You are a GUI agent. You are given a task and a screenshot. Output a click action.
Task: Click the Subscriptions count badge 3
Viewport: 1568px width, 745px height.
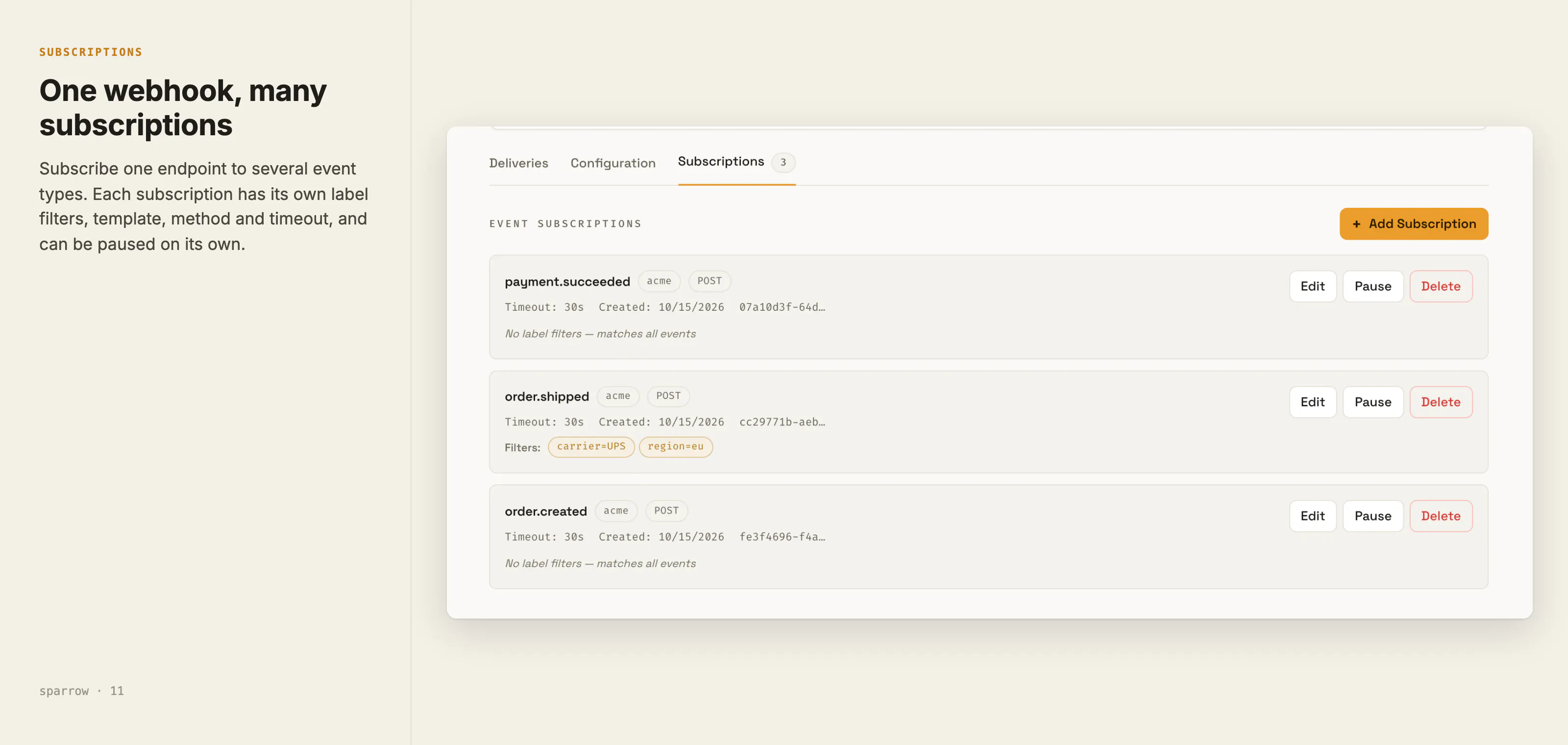pyautogui.click(x=783, y=163)
